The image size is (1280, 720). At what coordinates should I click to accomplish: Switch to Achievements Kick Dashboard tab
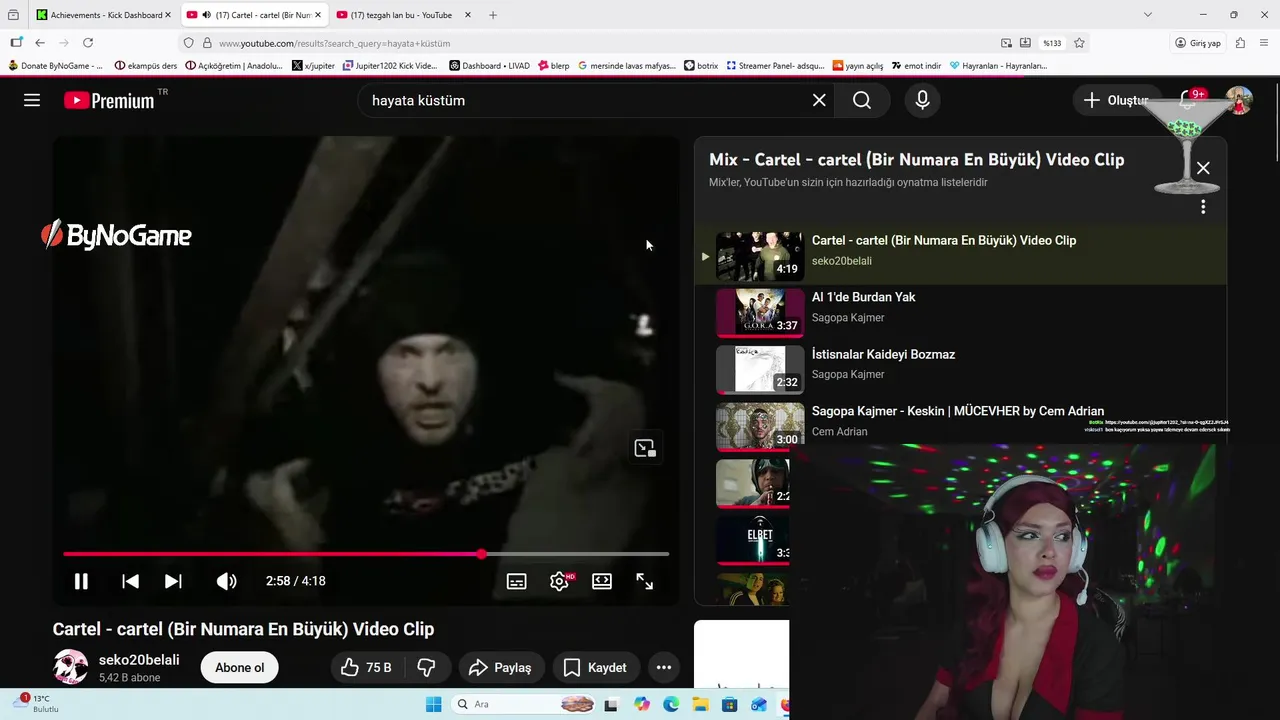pyautogui.click(x=104, y=15)
